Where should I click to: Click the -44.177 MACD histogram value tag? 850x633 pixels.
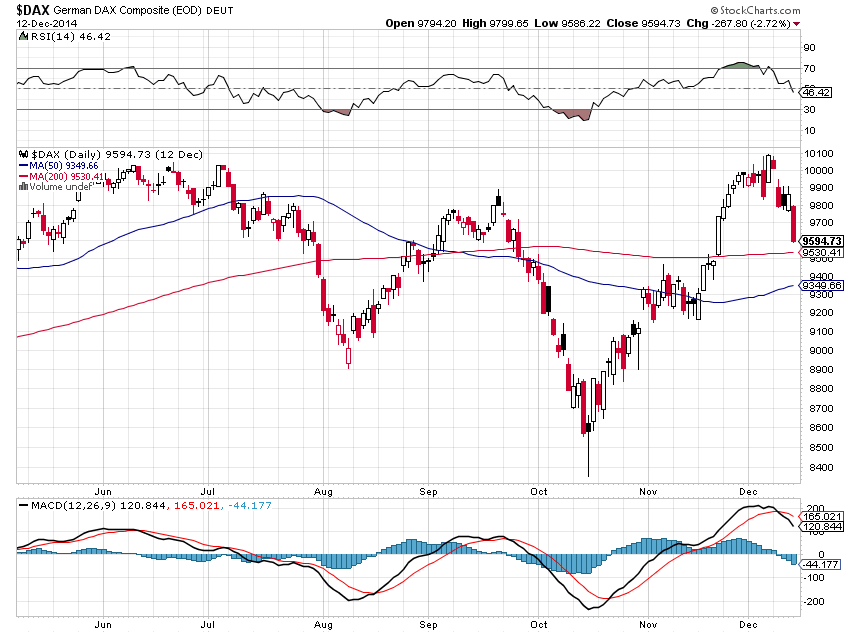(822, 565)
